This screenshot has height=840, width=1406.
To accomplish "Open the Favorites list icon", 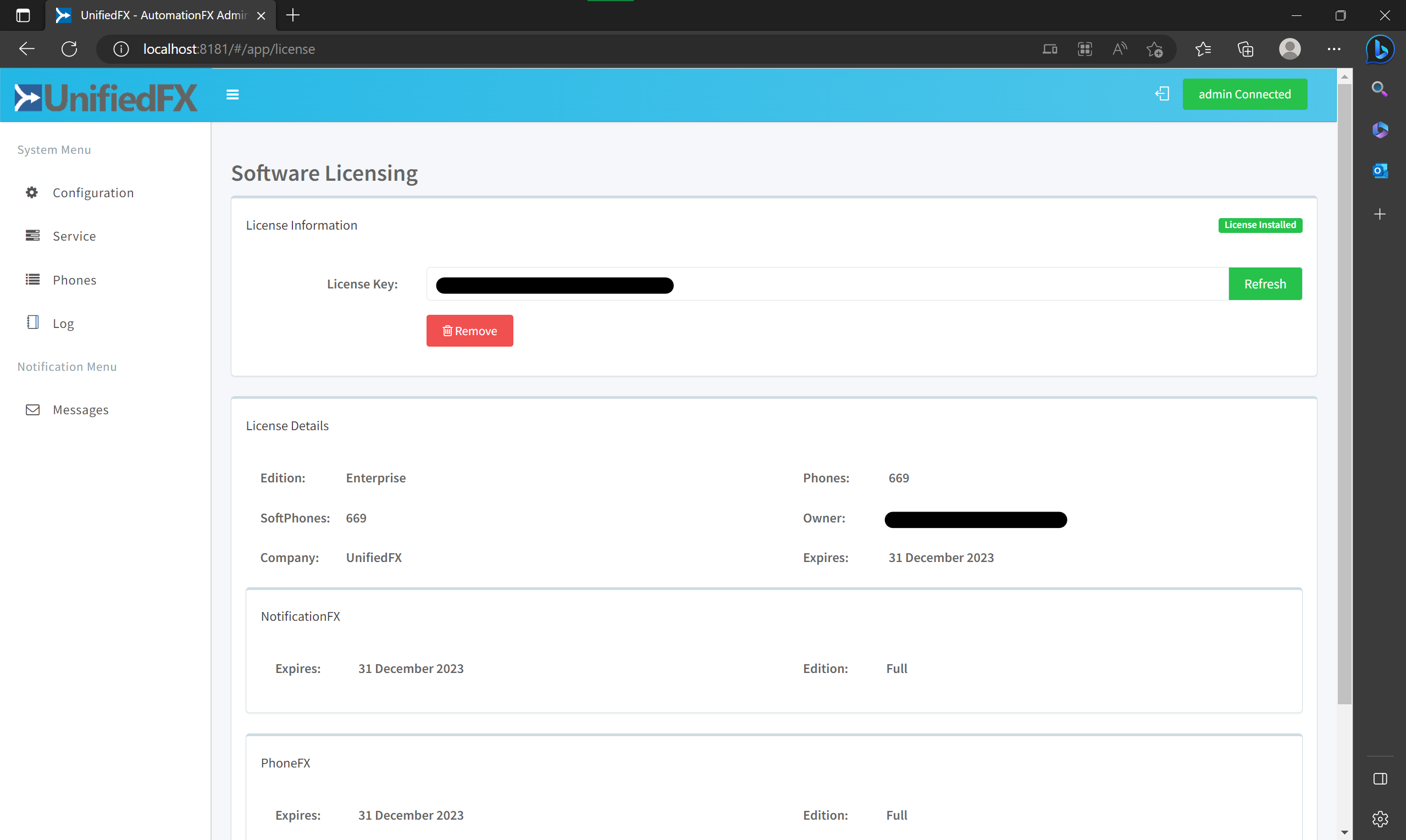I will (1203, 49).
